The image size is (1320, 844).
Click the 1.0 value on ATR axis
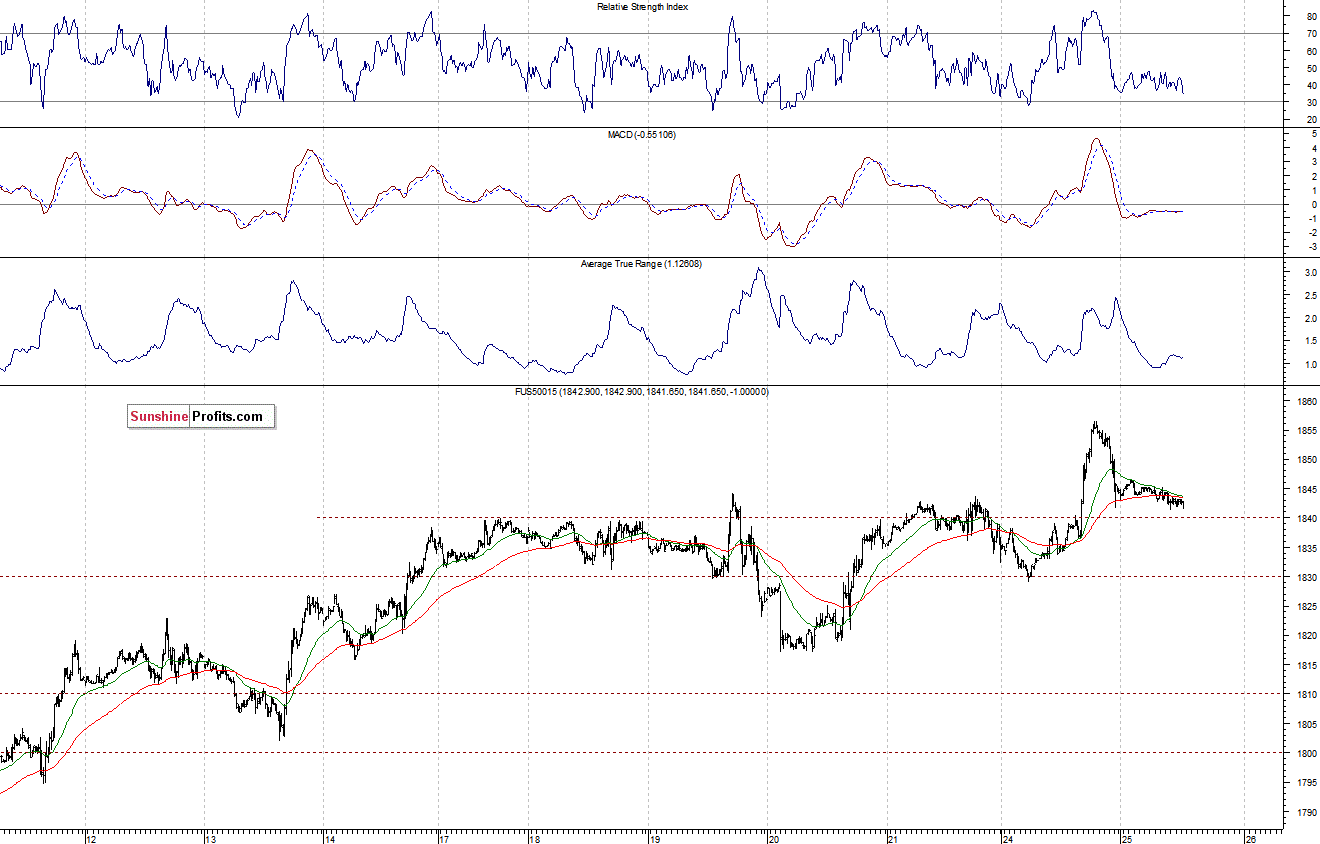(x=1309, y=364)
